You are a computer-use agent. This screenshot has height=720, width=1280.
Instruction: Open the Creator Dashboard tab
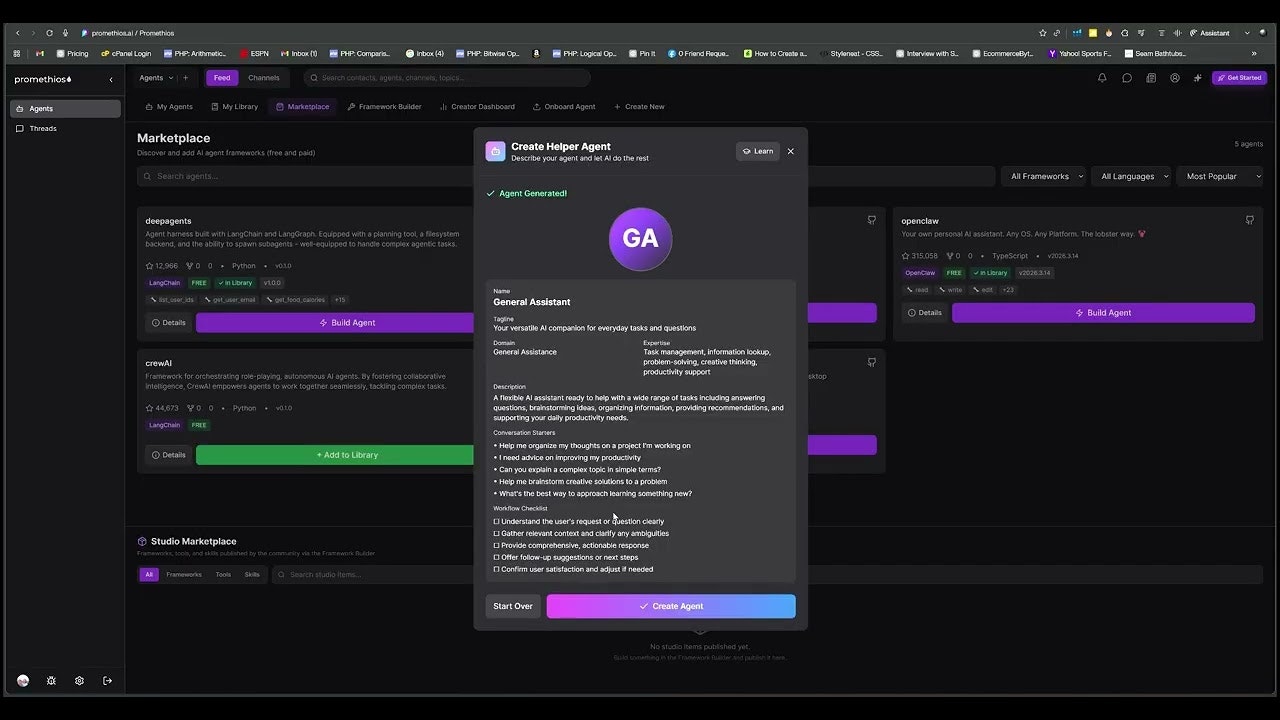pyautogui.click(x=477, y=106)
